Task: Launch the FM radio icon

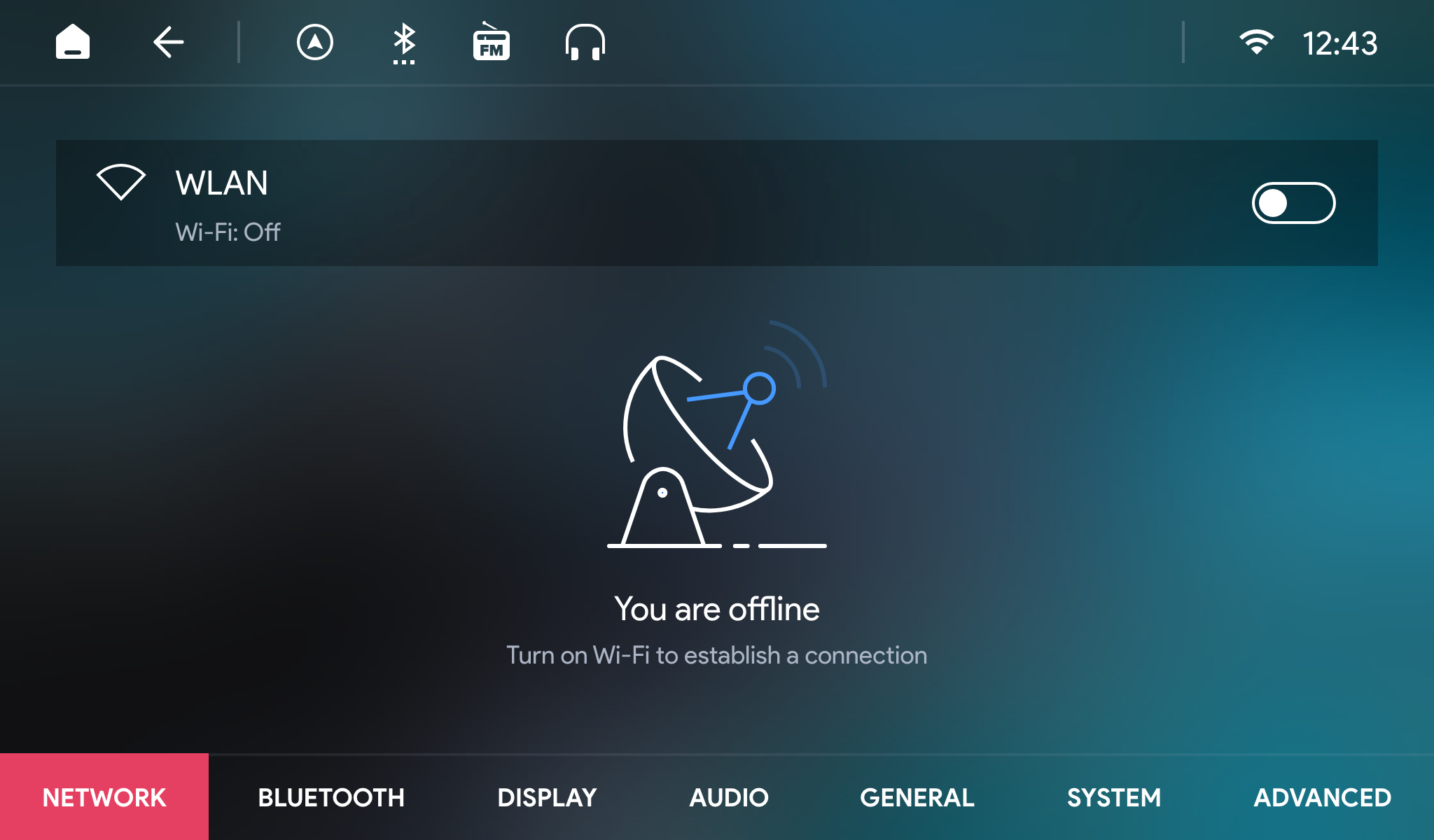Action: (491, 43)
